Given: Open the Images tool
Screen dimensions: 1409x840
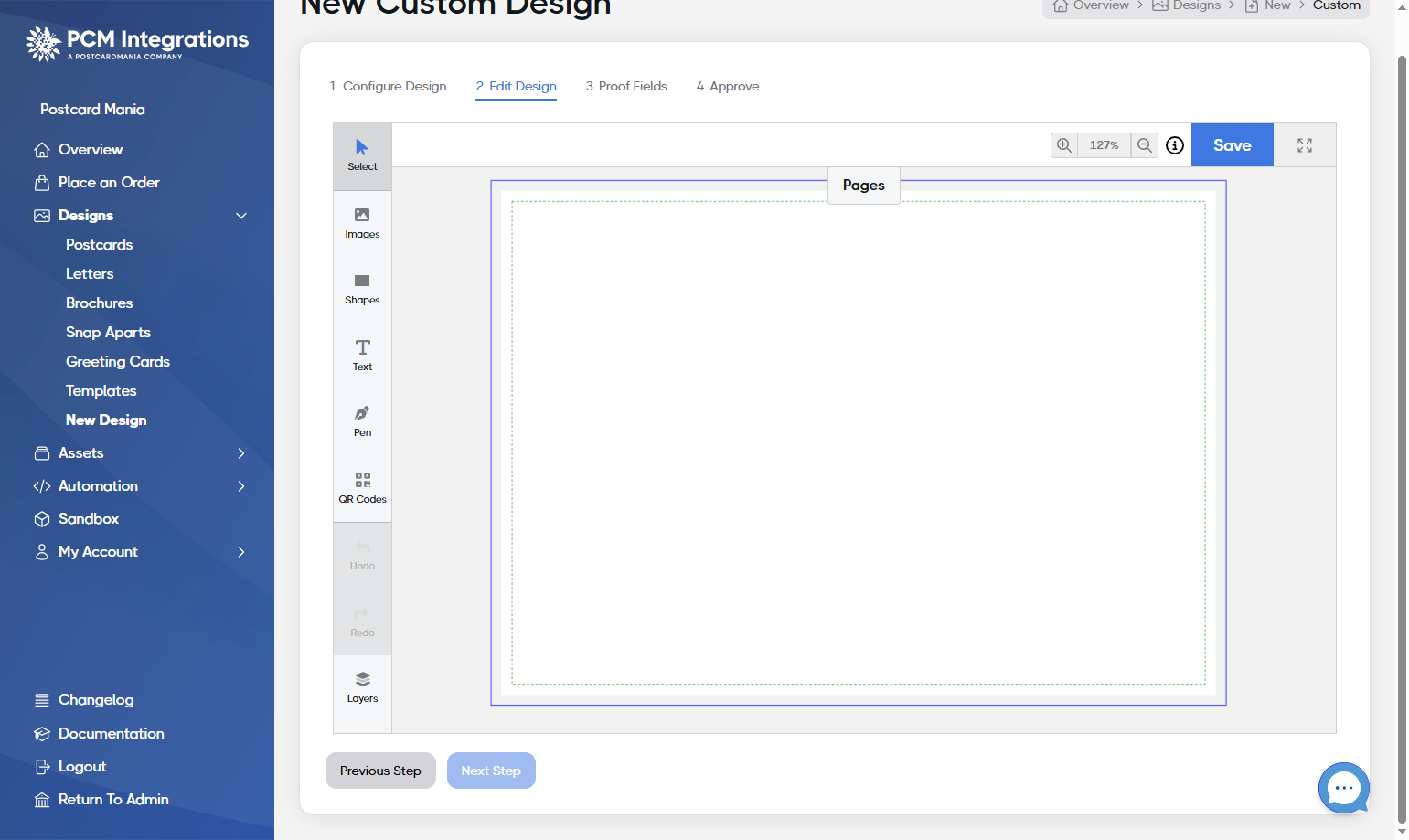Looking at the screenshot, I should tap(362, 223).
